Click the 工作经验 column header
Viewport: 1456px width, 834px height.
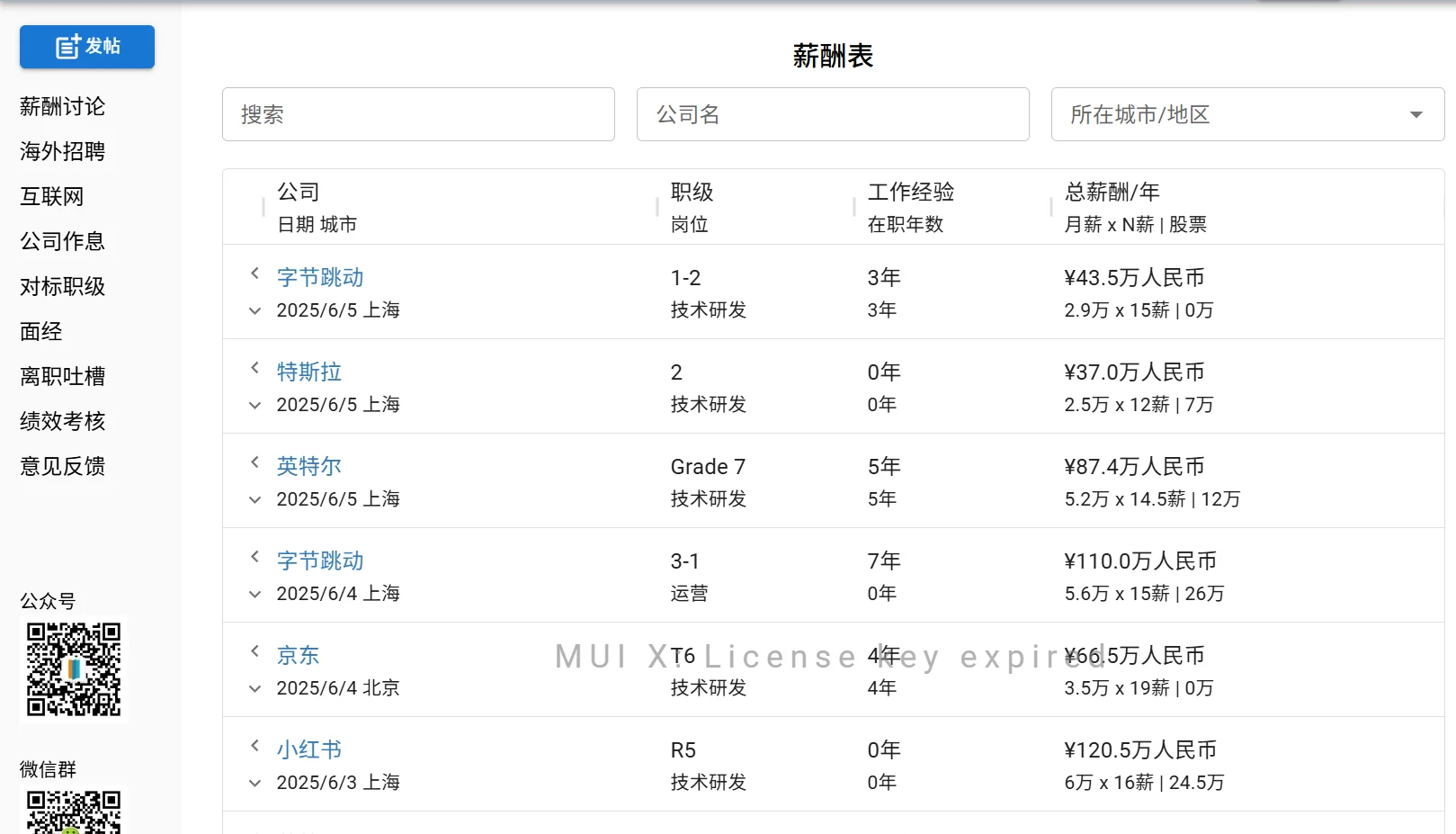pos(911,192)
